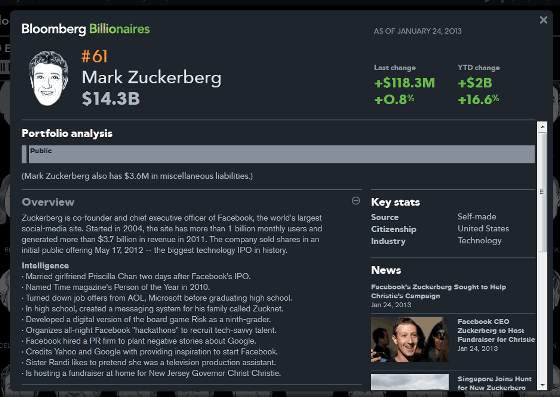Click Mark Zuckerberg caricature portrait
Screen dimensions: 560x397
49,78
